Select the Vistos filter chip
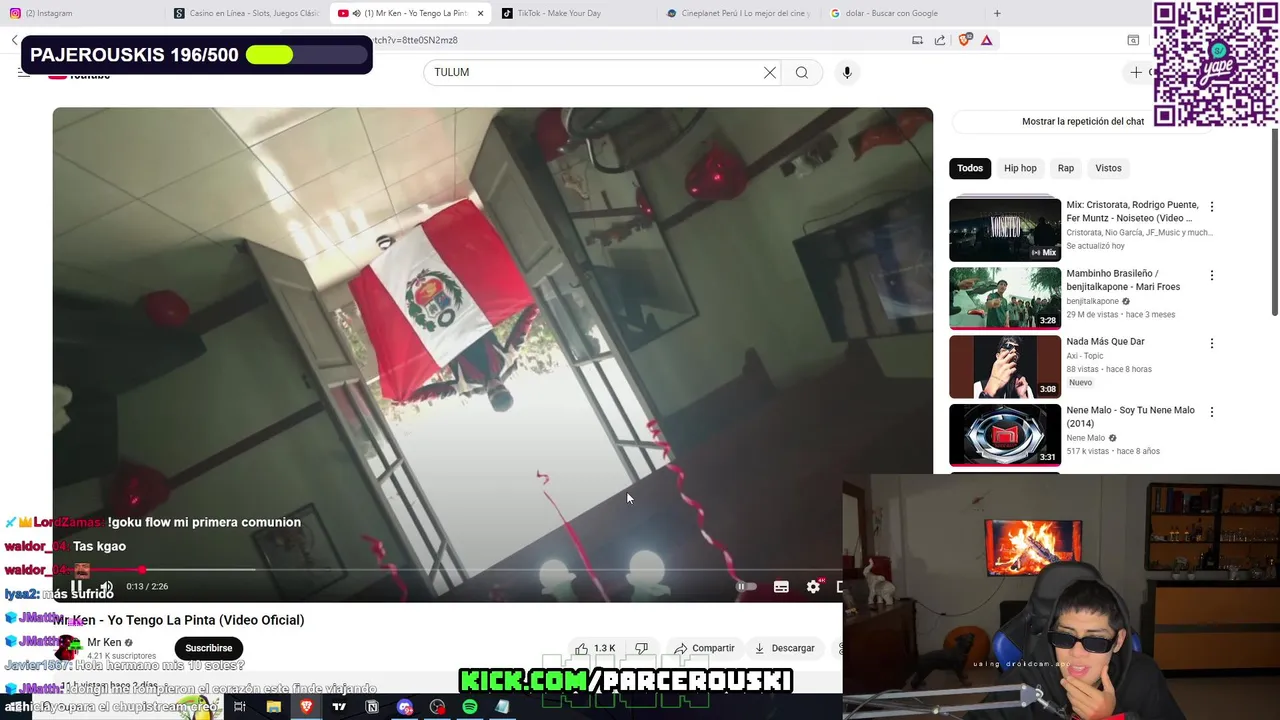Viewport: 1280px width, 720px height. tap(1108, 168)
